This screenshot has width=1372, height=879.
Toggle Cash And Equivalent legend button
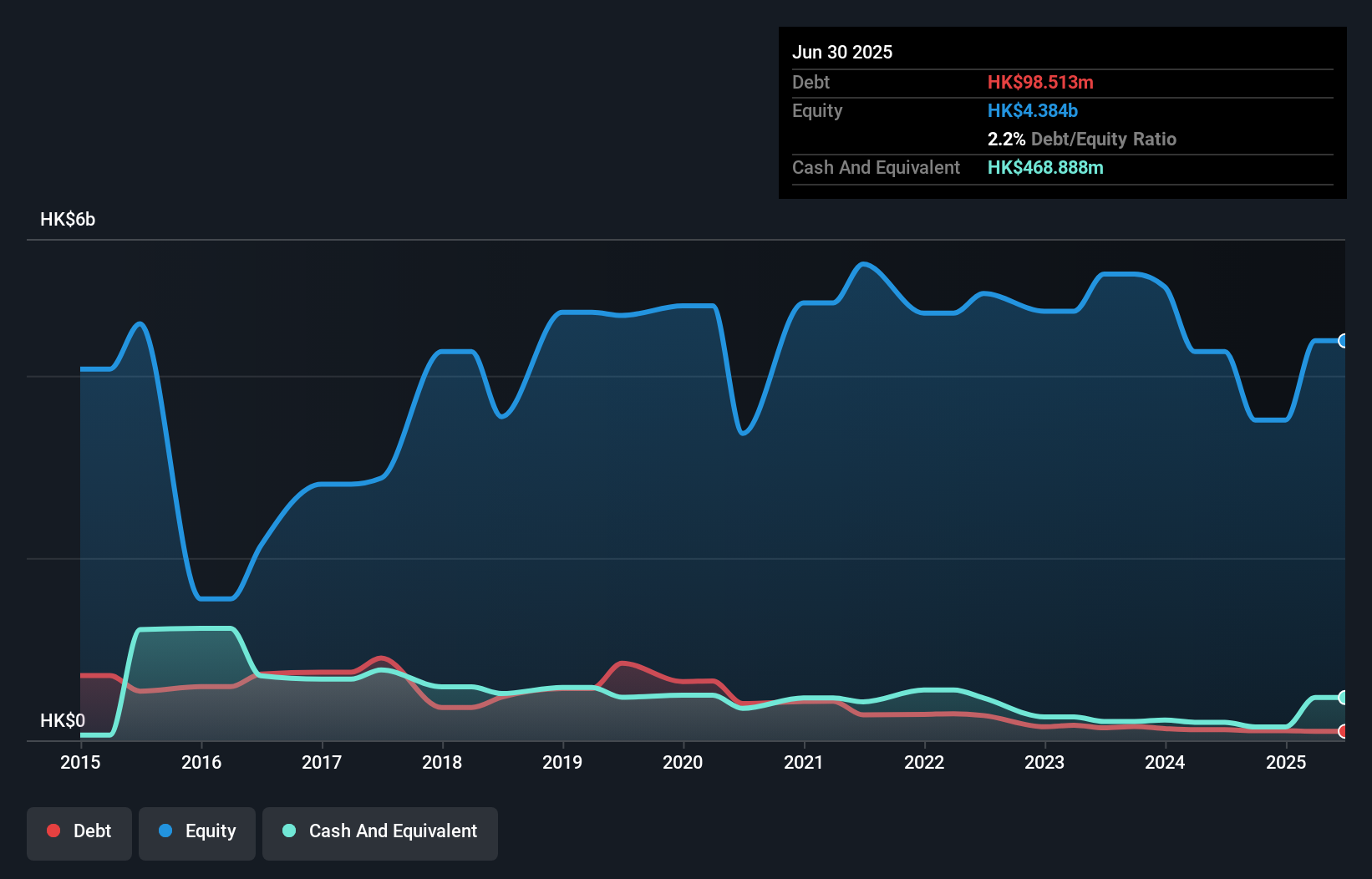point(380,833)
